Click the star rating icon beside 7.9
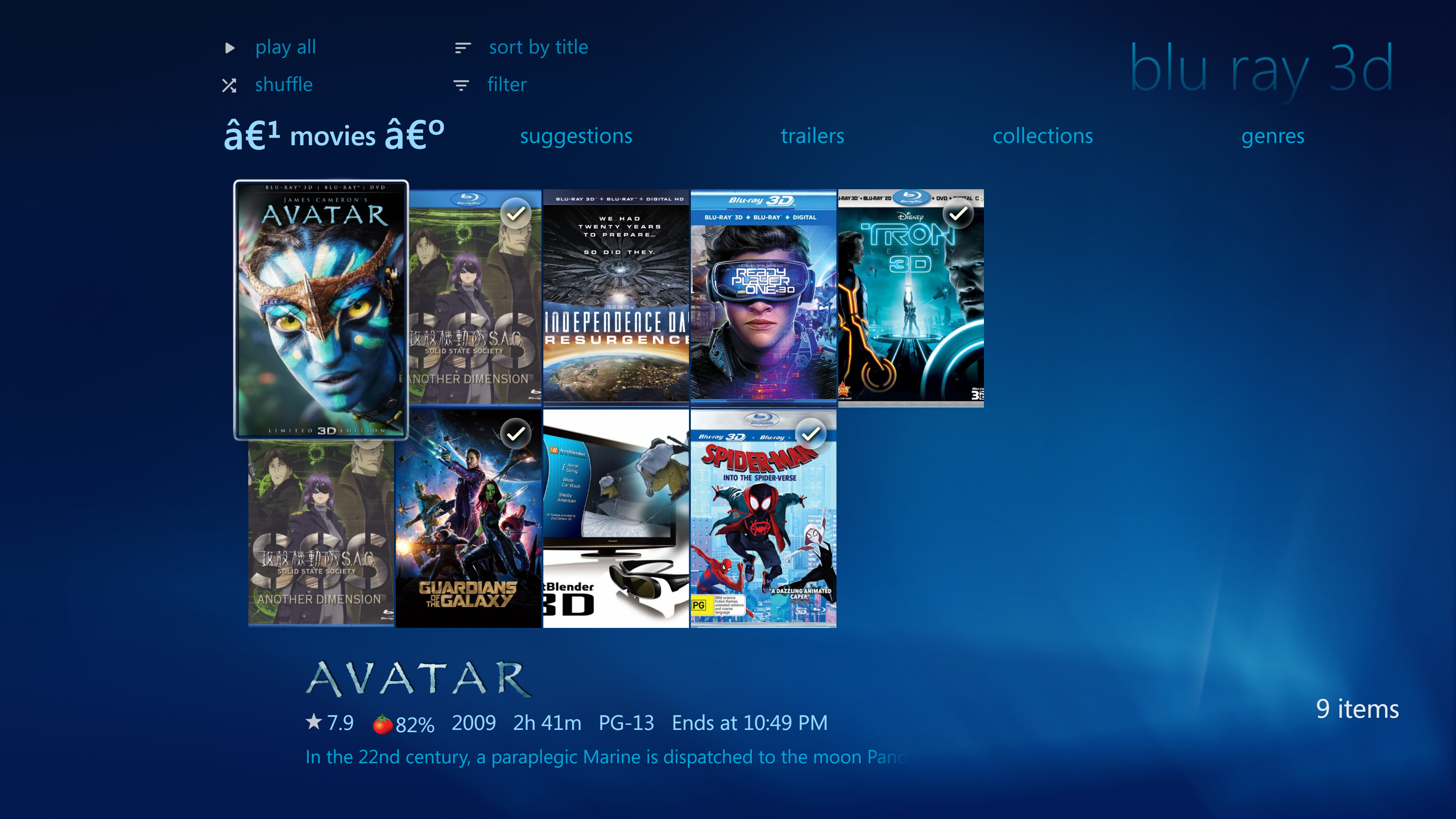The width and height of the screenshot is (1456, 819). (x=314, y=721)
